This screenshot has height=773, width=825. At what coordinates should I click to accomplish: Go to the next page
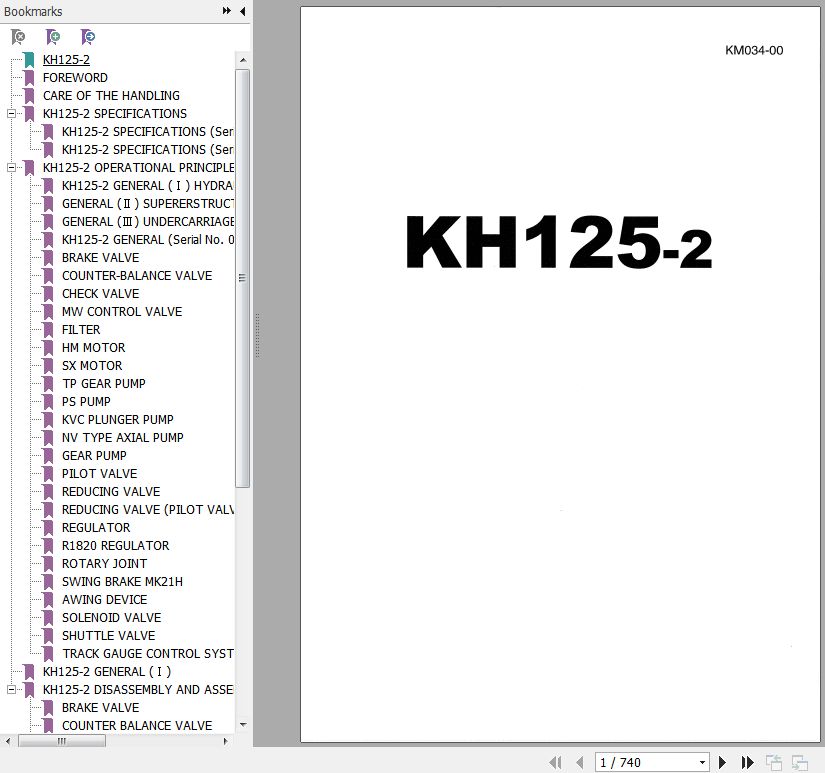click(x=723, y=763)
